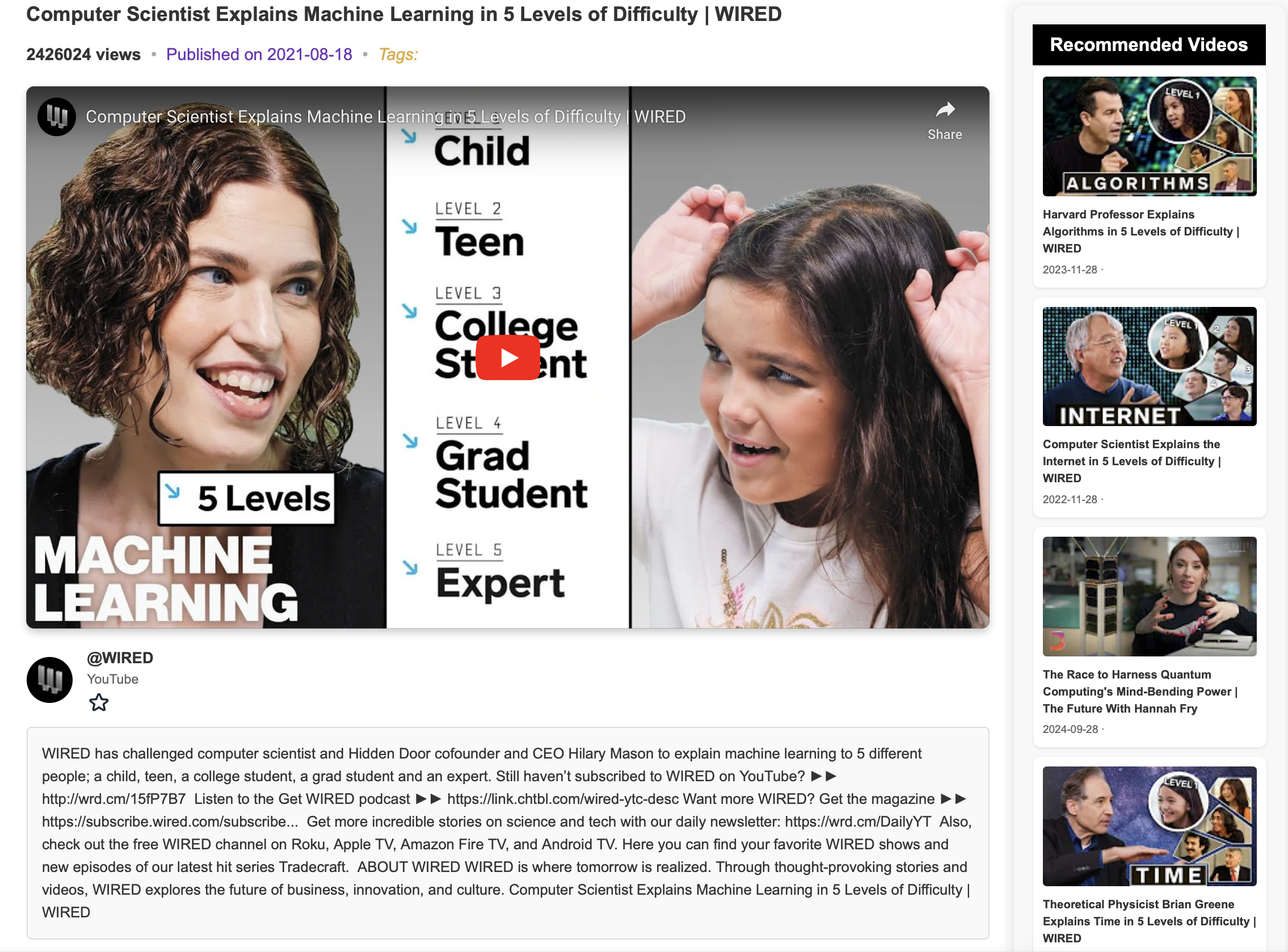The height and width of the screenshot is (952, 1288).
Task: Open the @WIRED channel name link
Action: tap(120, 658)
